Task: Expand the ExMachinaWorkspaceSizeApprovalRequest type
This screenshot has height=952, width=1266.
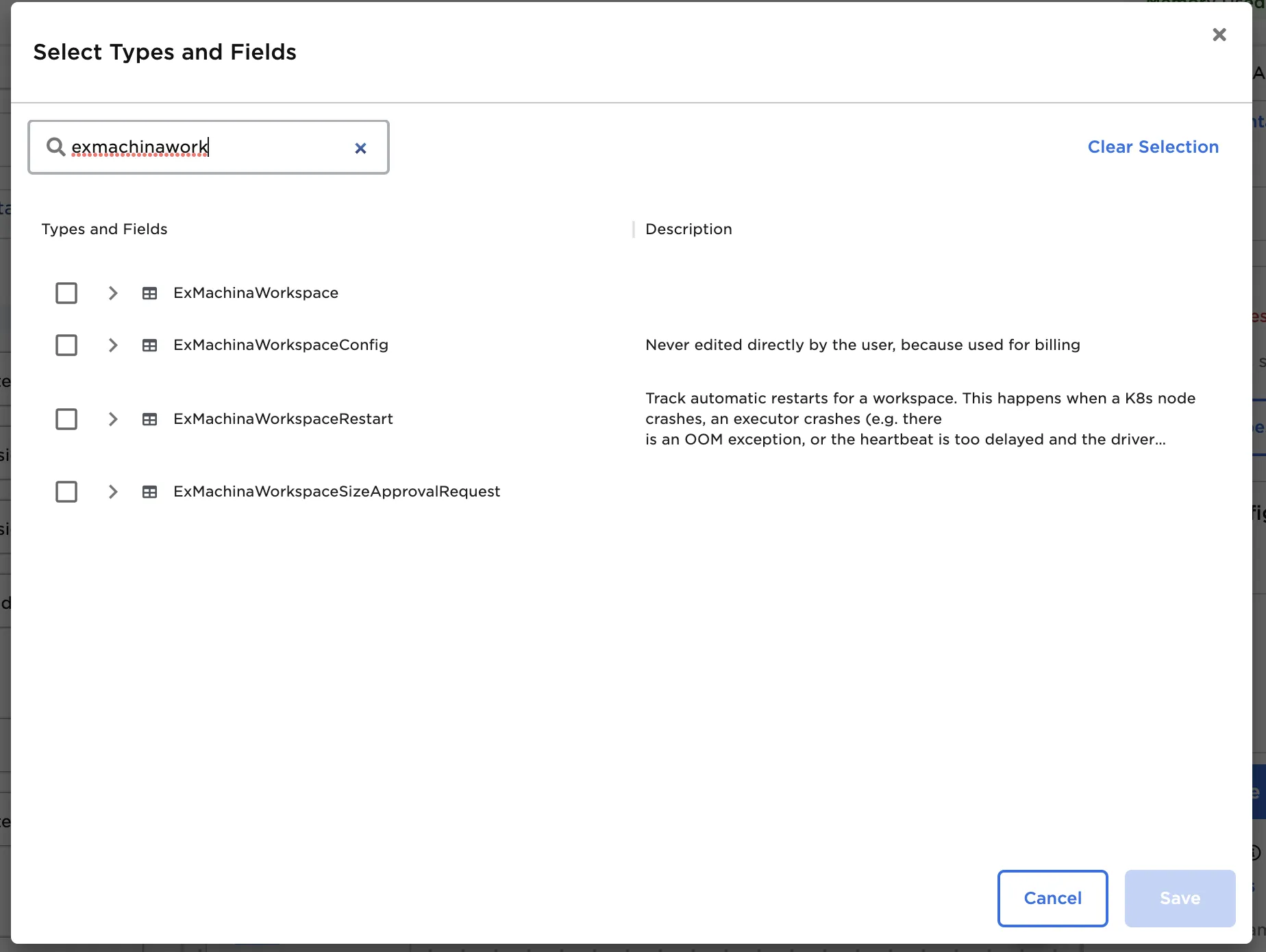Action: 112,491
